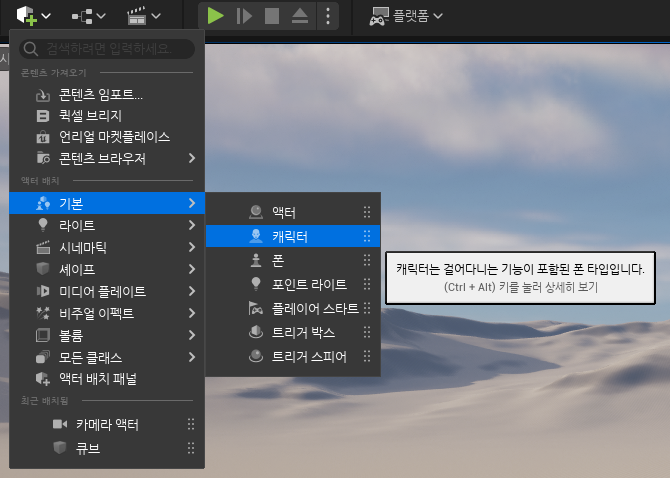Expand the 콘텐츠 브라우저 submenu arrow
The width and height of the screenshot is (670, 478).
coord(192,158)
